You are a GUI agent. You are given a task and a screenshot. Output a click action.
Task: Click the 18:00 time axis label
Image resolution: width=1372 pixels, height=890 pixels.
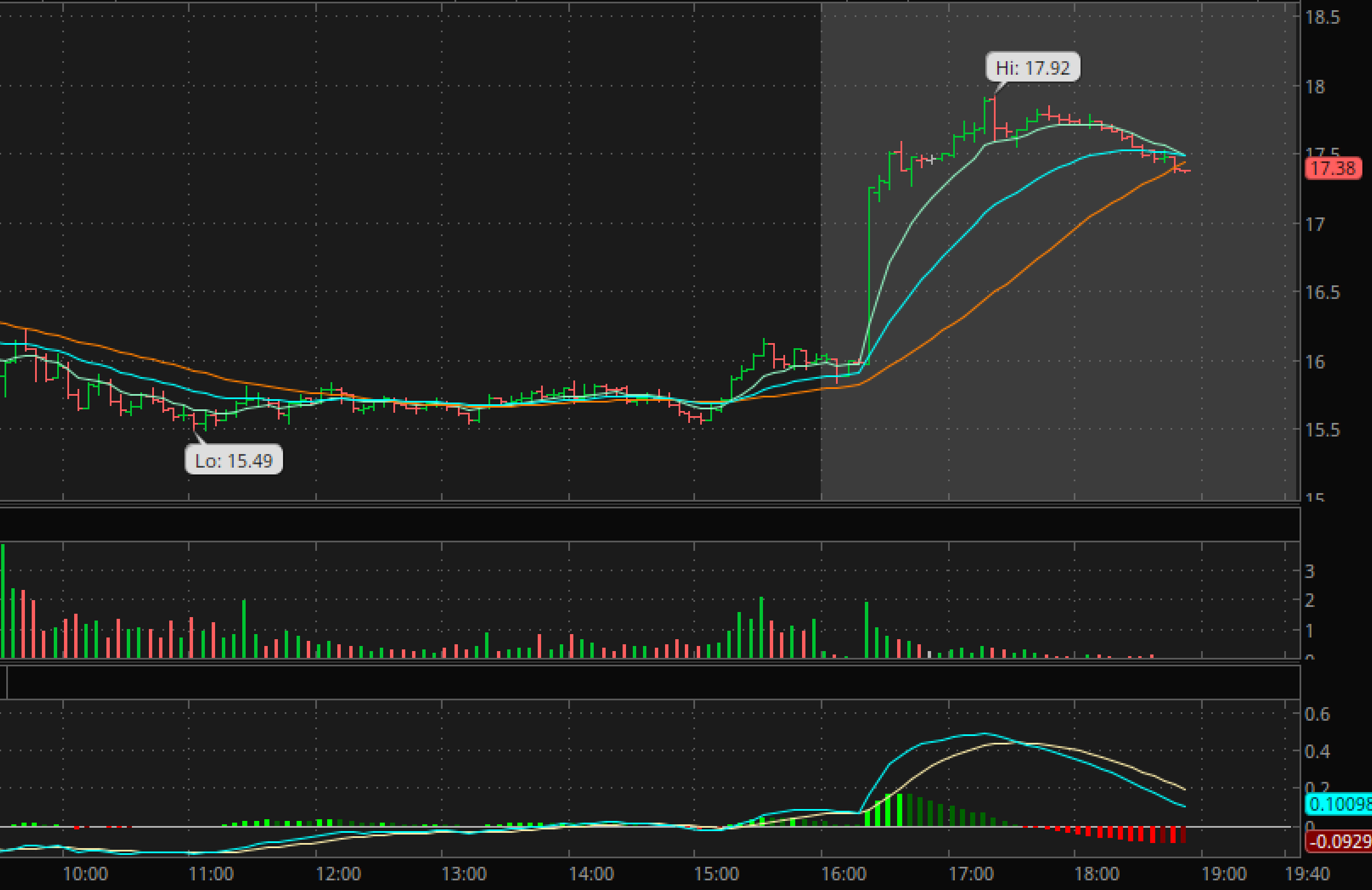1096,874
